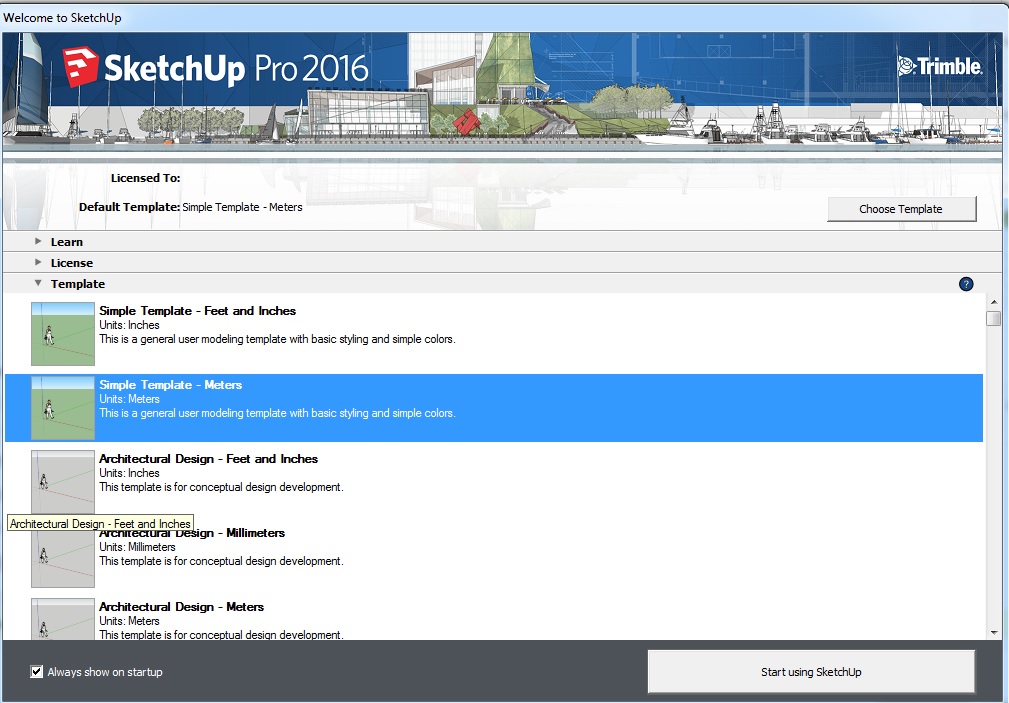The height and width of the screenshot is (703, 1009).
Task: Click 'Architectural Design - Meters' title
Action: click(181, 606)
